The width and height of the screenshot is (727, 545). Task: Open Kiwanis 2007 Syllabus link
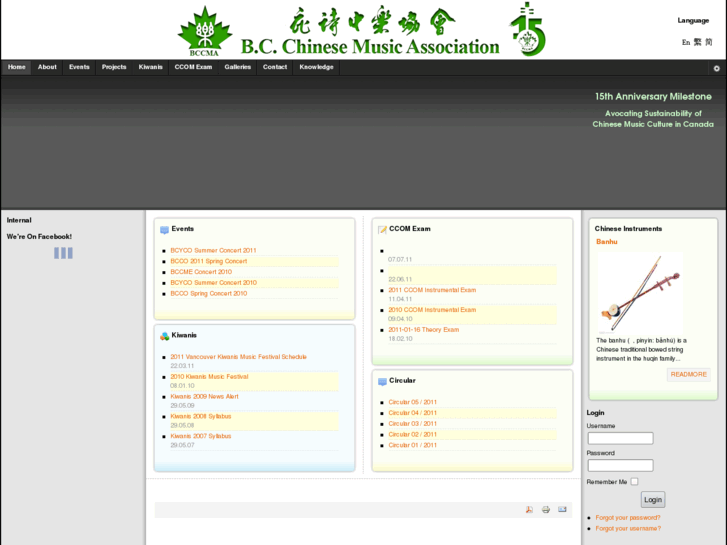tap(201, 436)
